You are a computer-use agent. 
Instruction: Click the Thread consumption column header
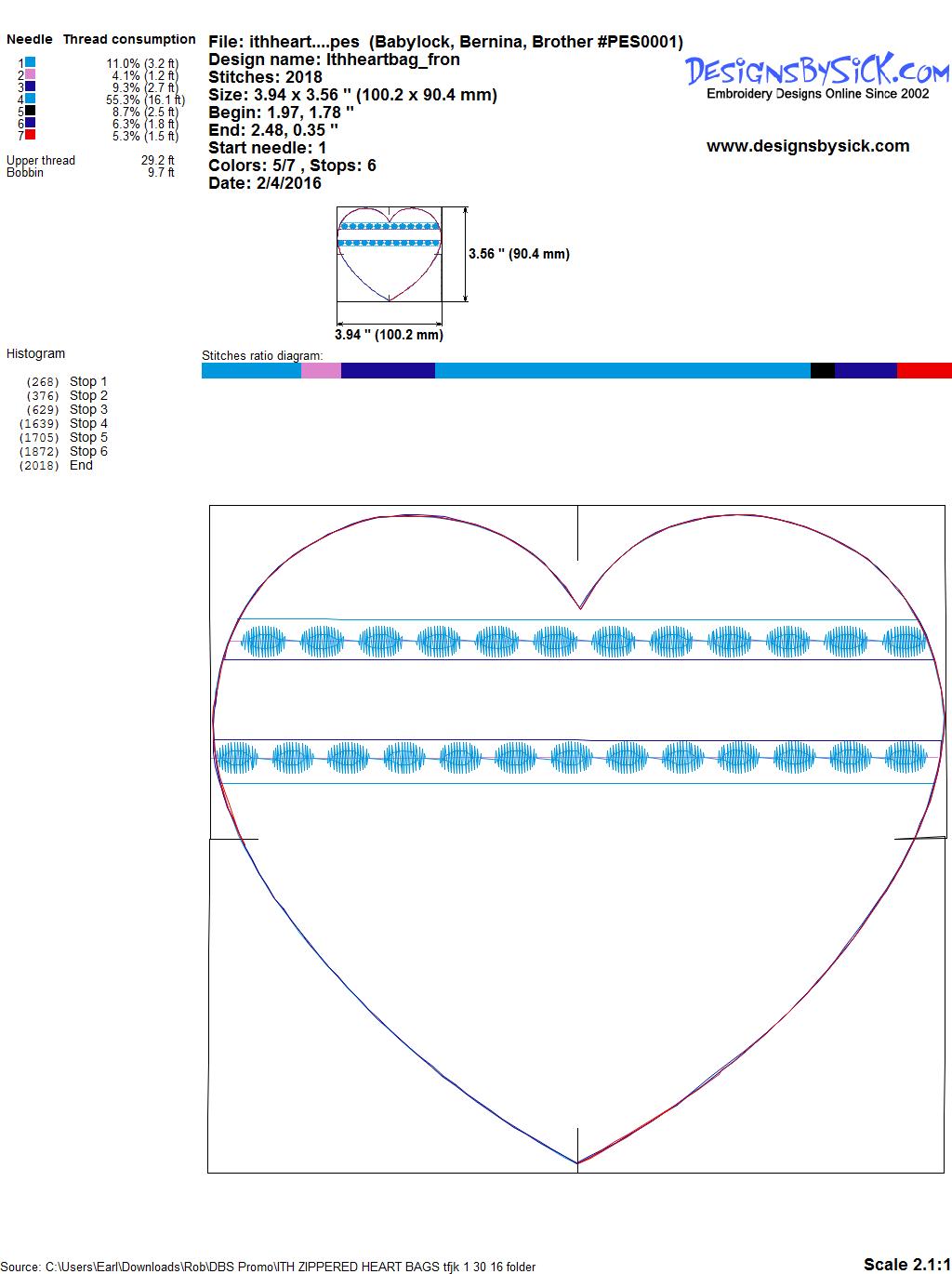[x=129, y=39]
